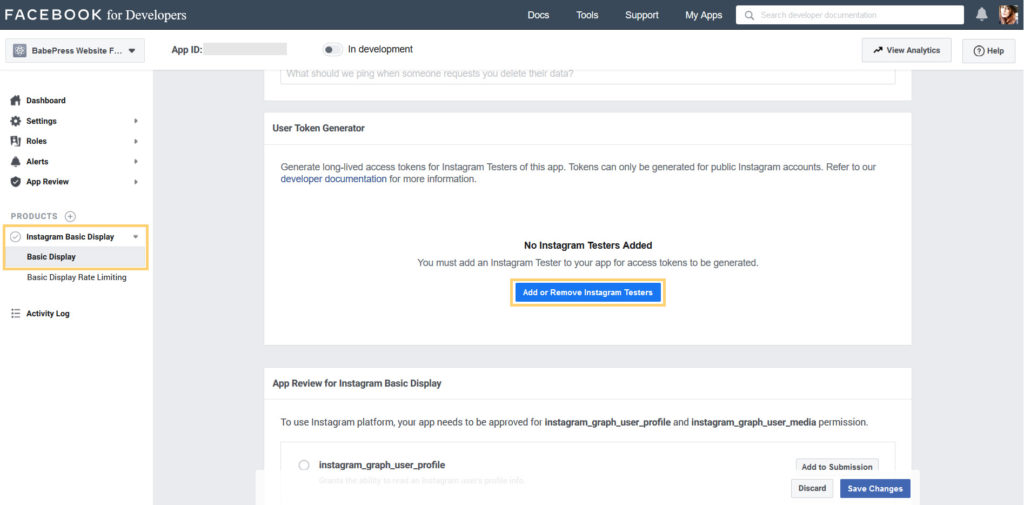This screenshot has height=505, width=1024.
Task: Follow the developer documentation link
Action: [333, 179]
